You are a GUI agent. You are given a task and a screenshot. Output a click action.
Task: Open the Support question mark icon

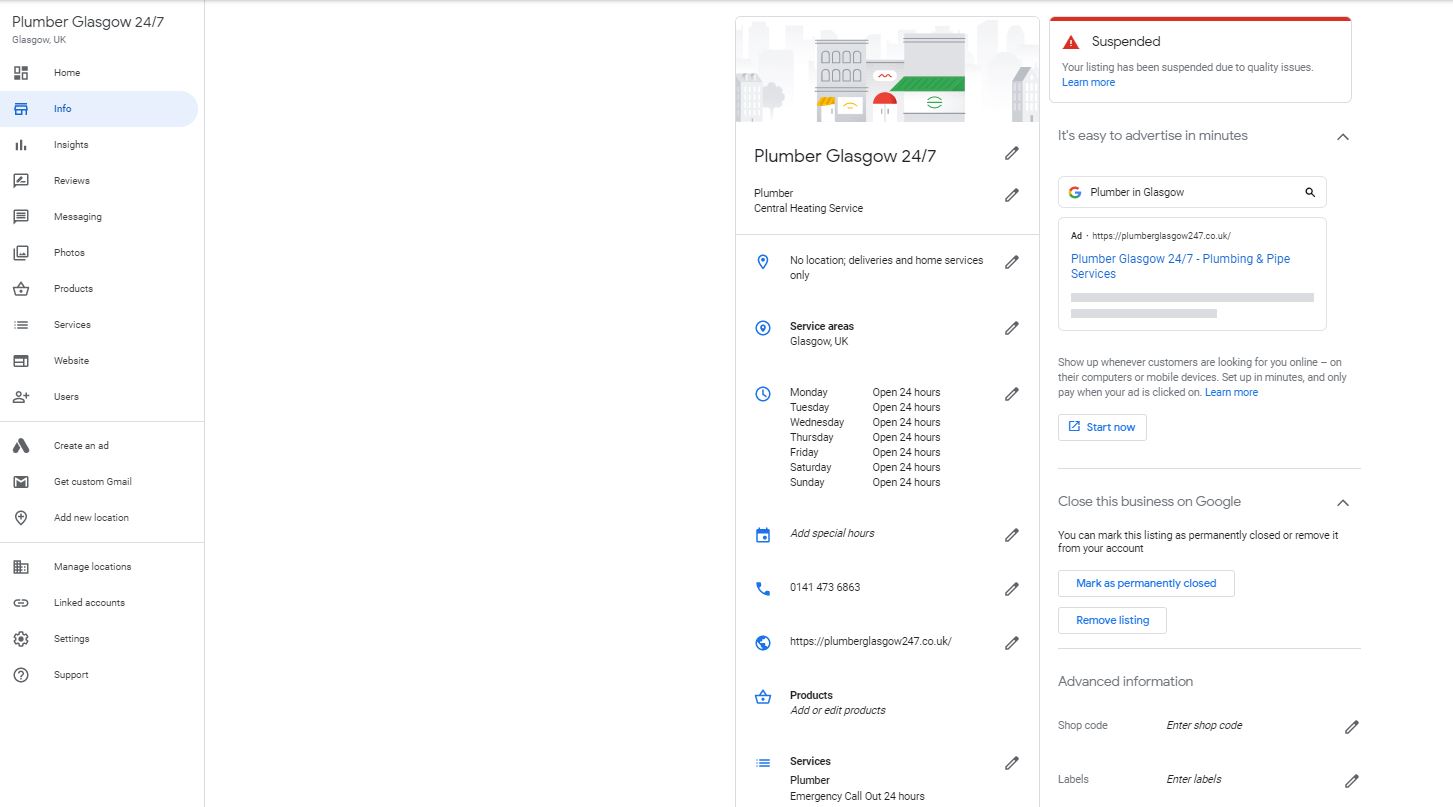[21, 675]
